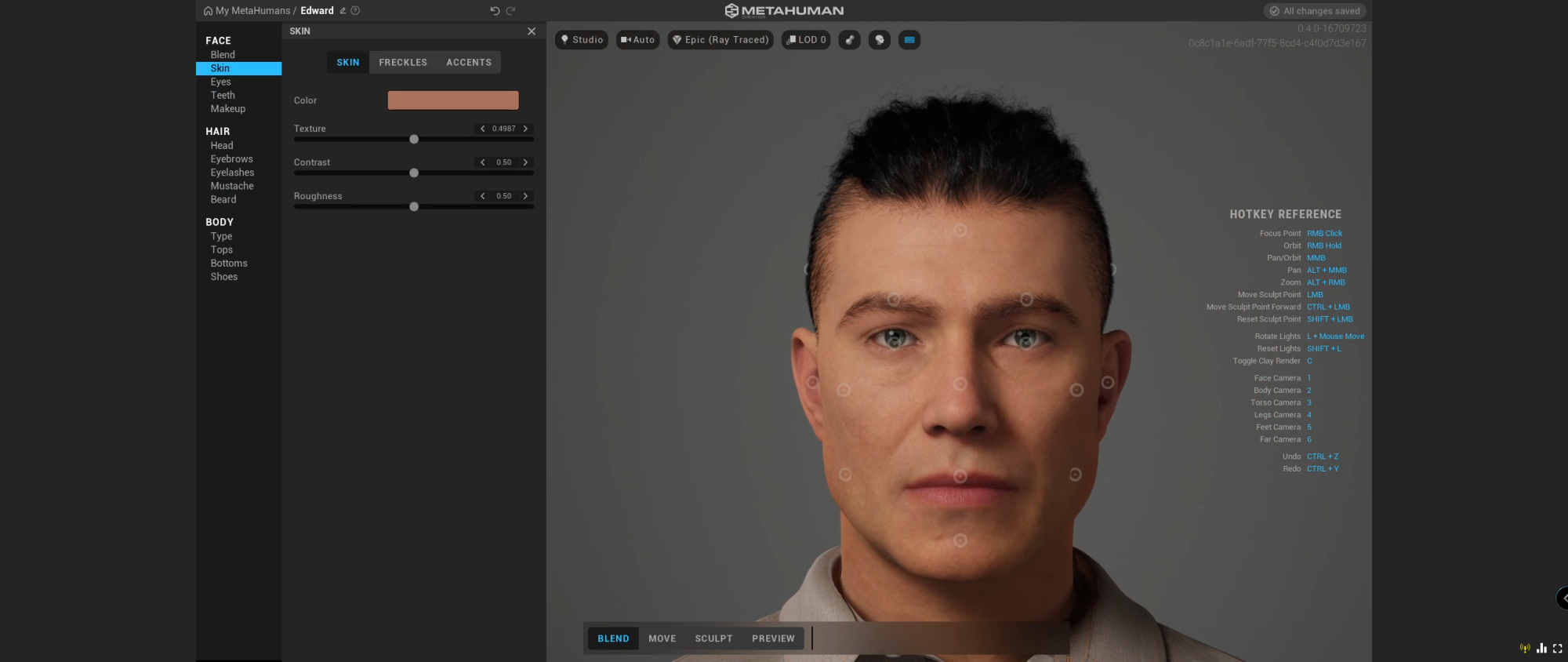Select Makeup under FACE
Screen dimensions: 1568x662
pos(228,109)
